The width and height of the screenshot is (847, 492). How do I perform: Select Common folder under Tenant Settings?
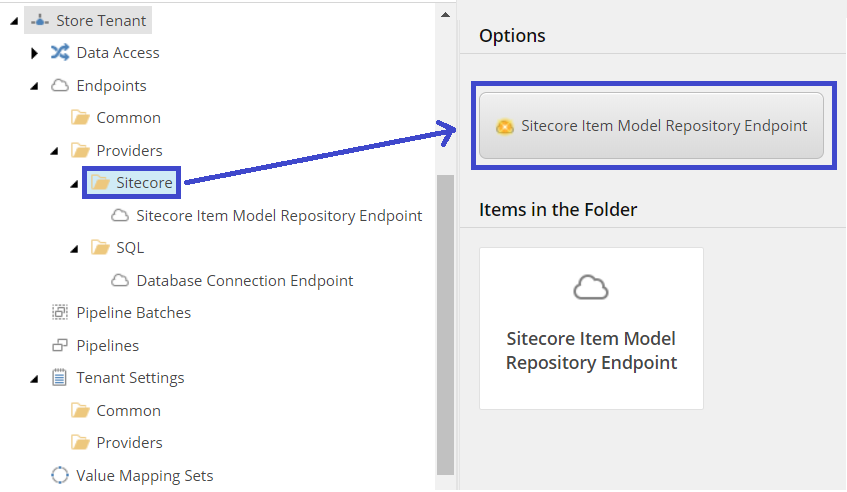[x=129, y=411]
